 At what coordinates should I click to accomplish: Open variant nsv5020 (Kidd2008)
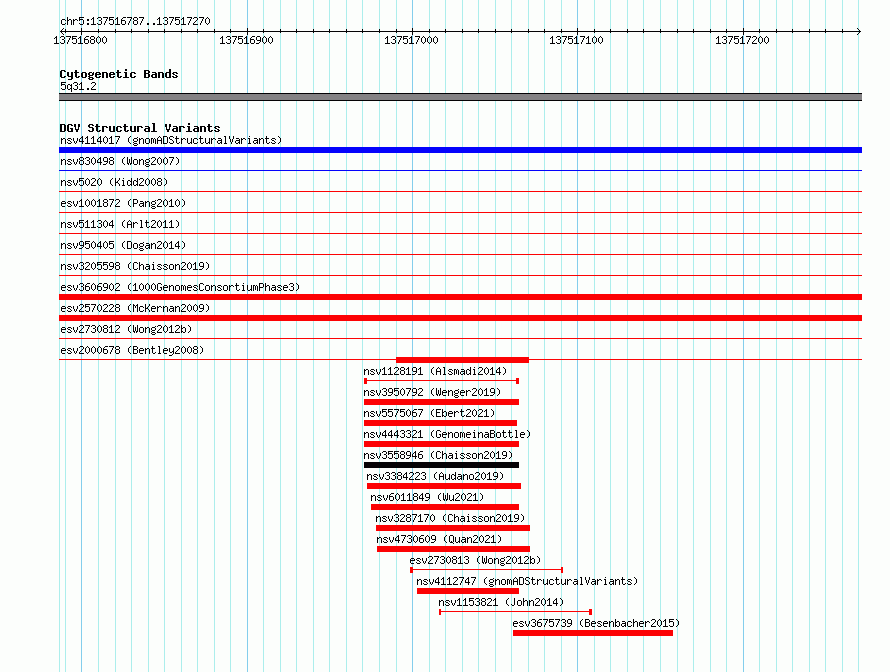pos(114,182)
